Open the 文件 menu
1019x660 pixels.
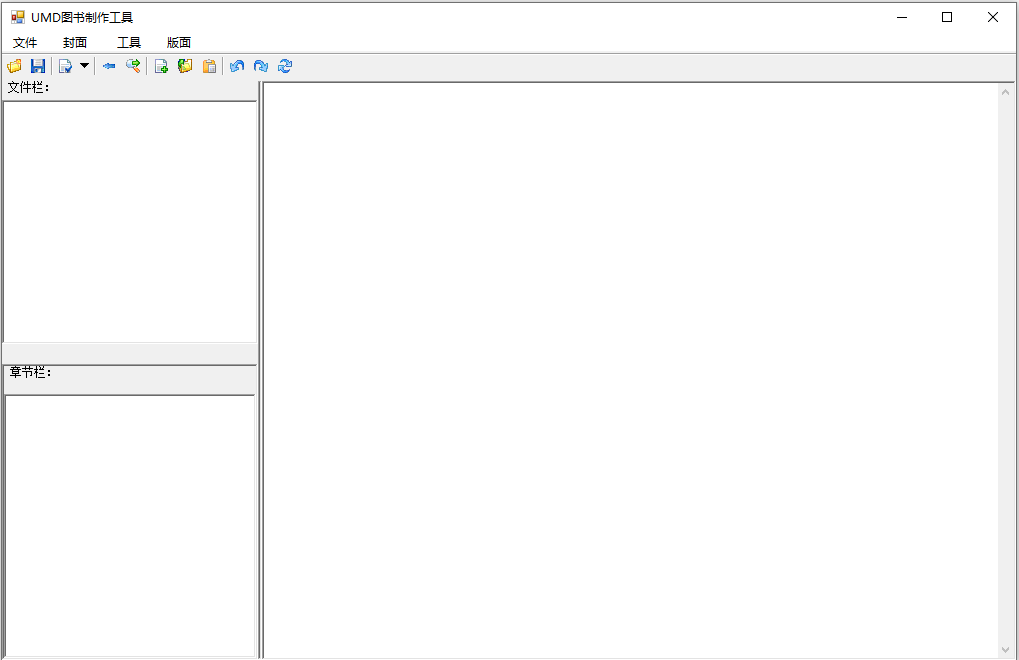(26, 42)
